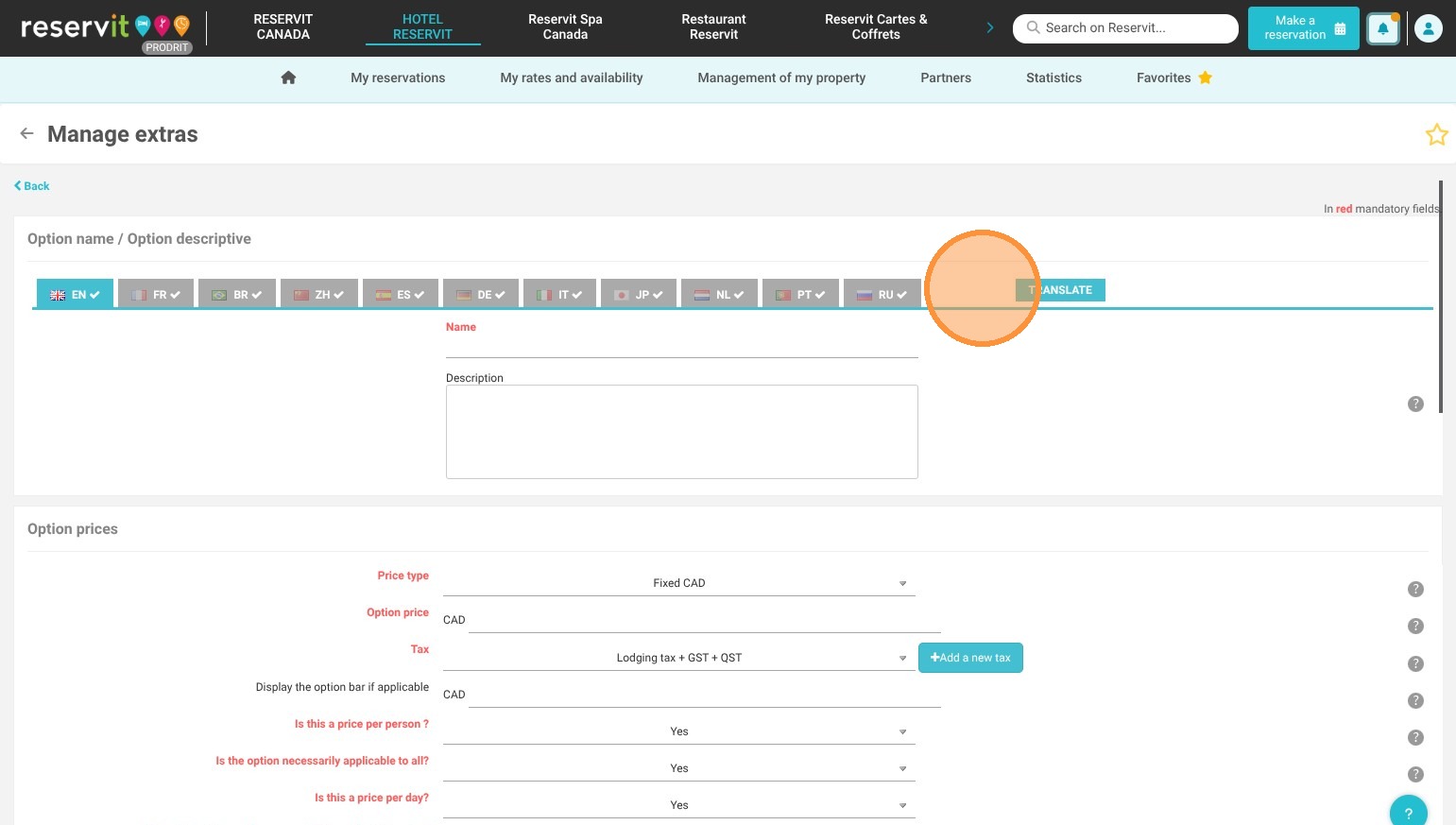Open help icon for Price type
Image resolution: width=1456 pixels, height=825 pixels.
coord(1415,589)
